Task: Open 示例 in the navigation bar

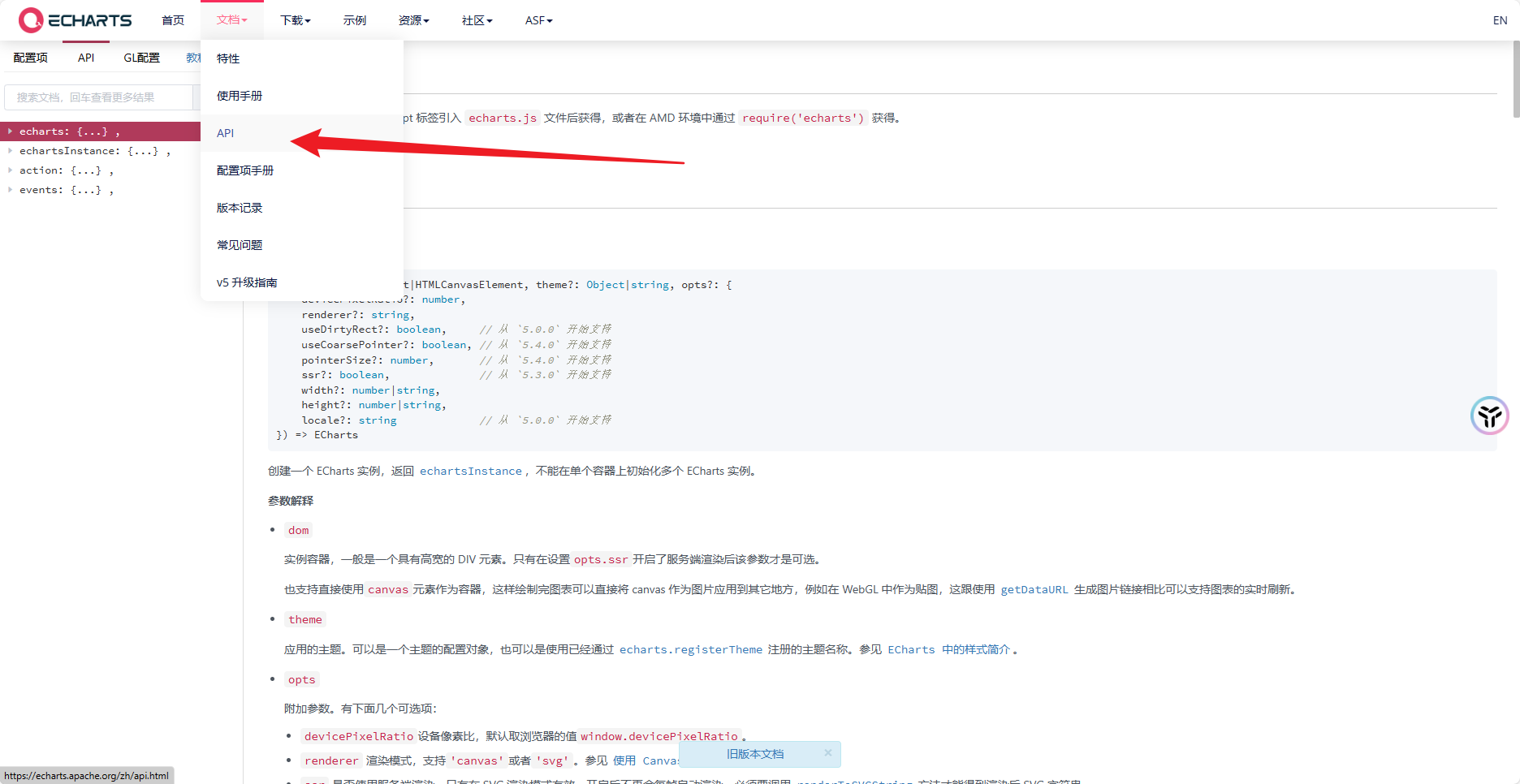Action: (355, 20)
